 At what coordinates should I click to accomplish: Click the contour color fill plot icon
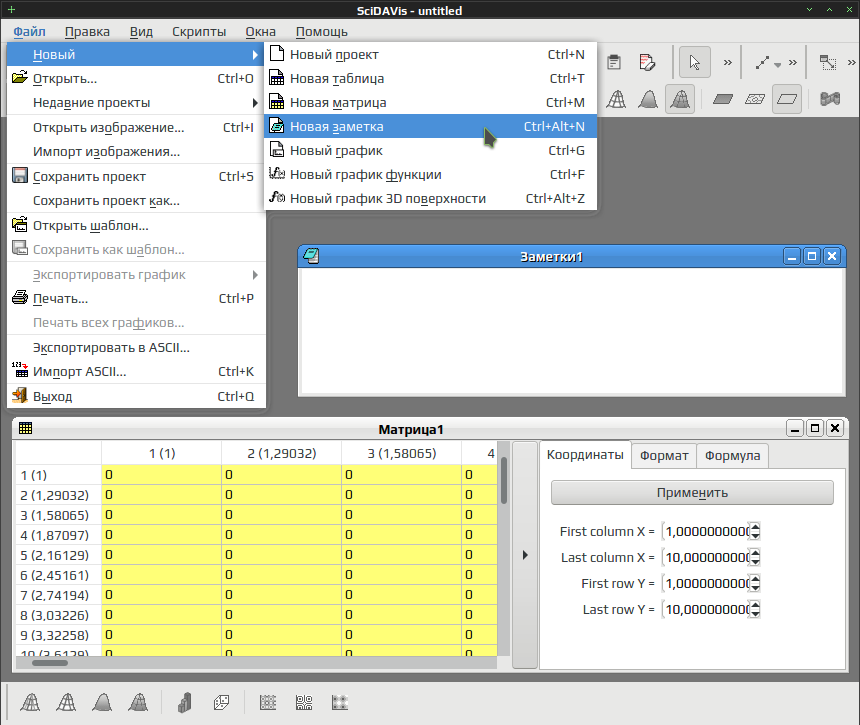[268, 703]
